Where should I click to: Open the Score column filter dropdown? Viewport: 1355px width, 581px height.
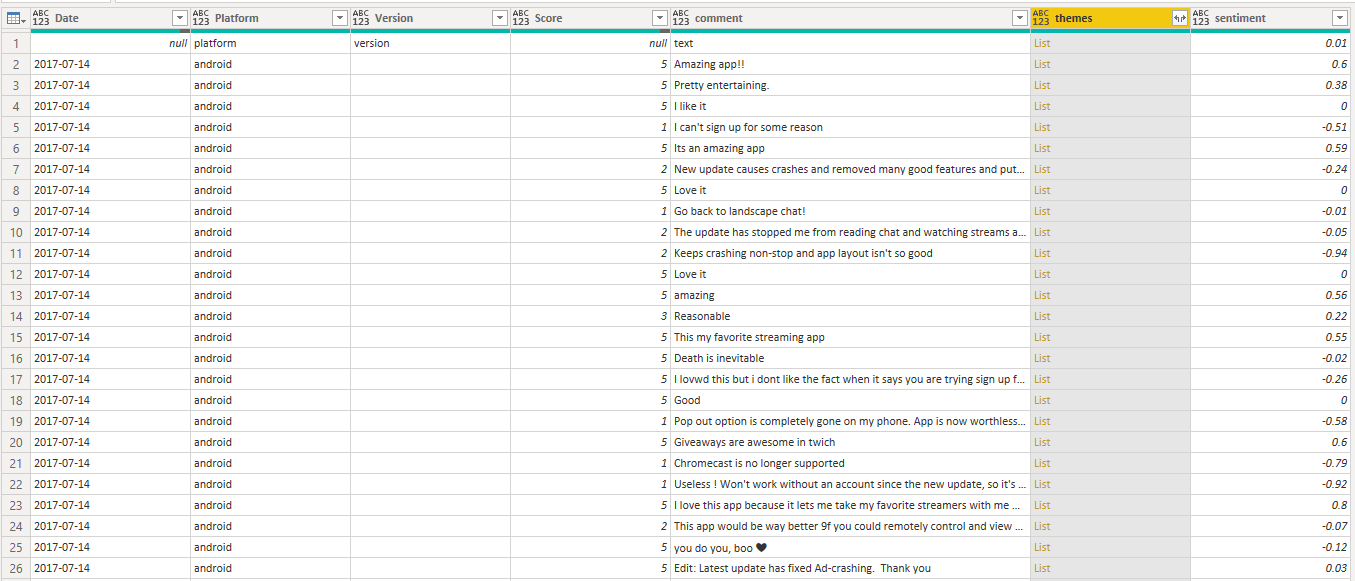[660, 18]
